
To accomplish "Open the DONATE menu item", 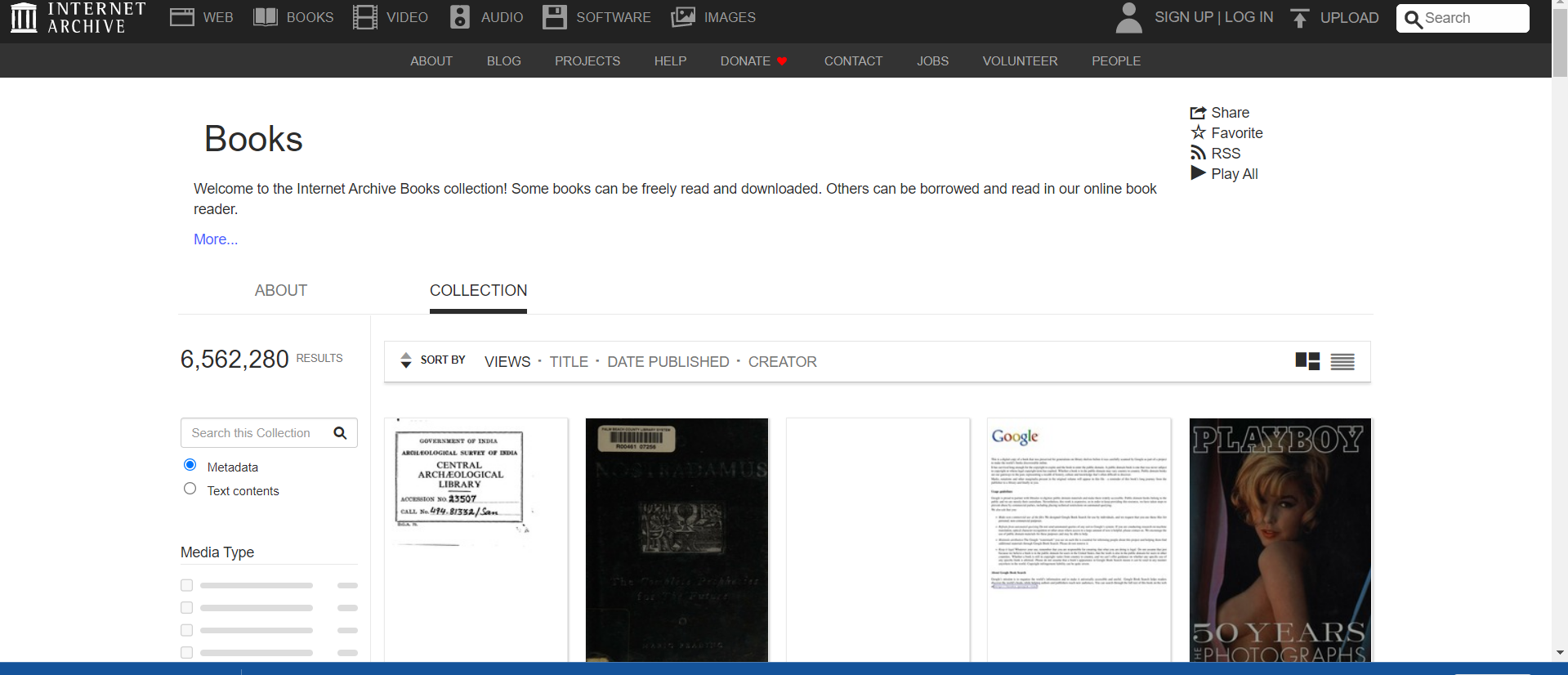I will 753,61.
